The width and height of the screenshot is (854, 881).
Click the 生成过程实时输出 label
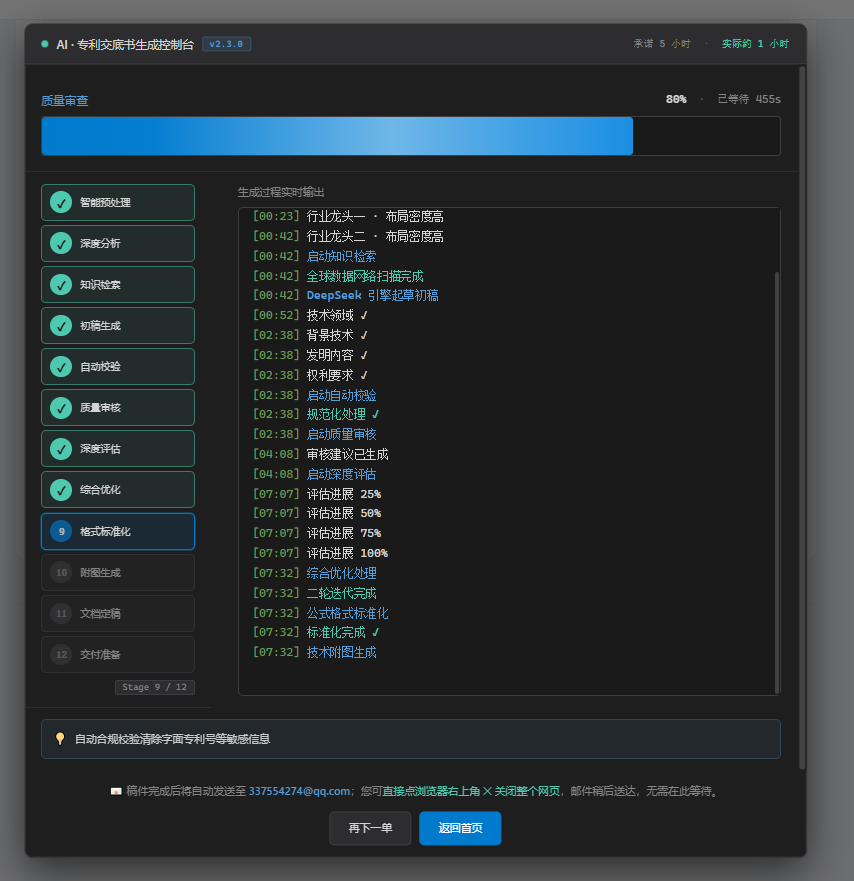point(281,192)
